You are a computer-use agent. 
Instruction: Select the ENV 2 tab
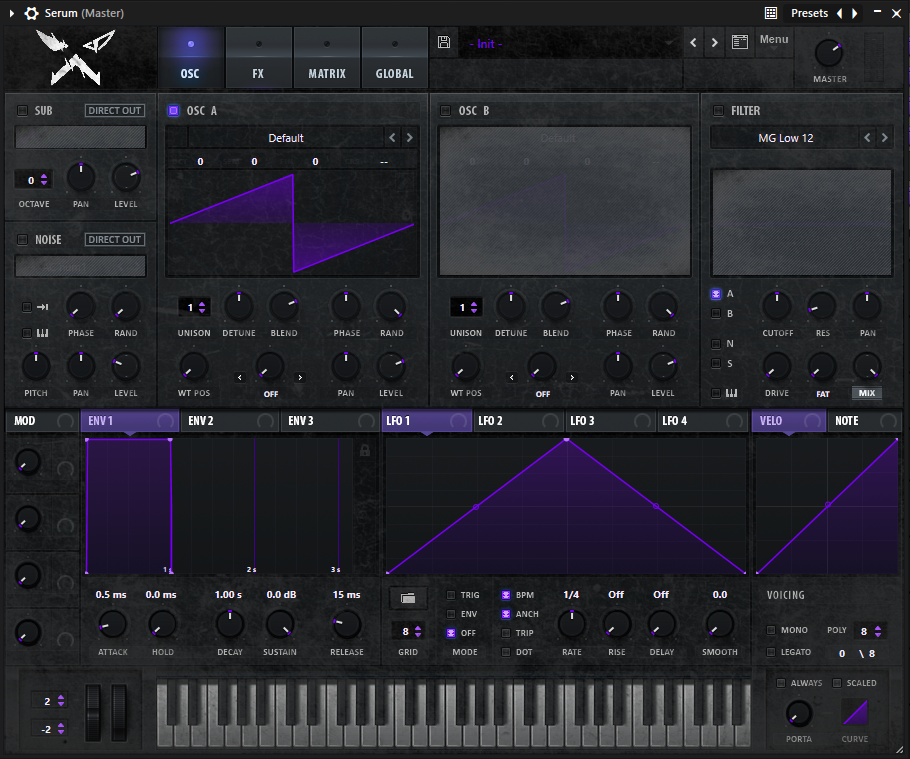(229, 421)
